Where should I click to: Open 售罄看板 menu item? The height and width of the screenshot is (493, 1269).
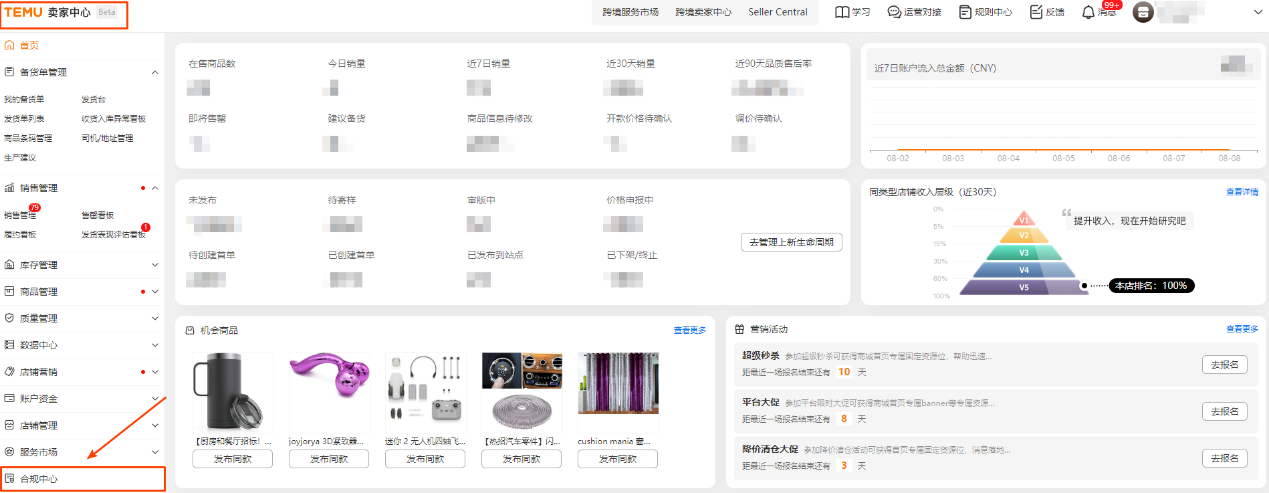tap(98, 215)
